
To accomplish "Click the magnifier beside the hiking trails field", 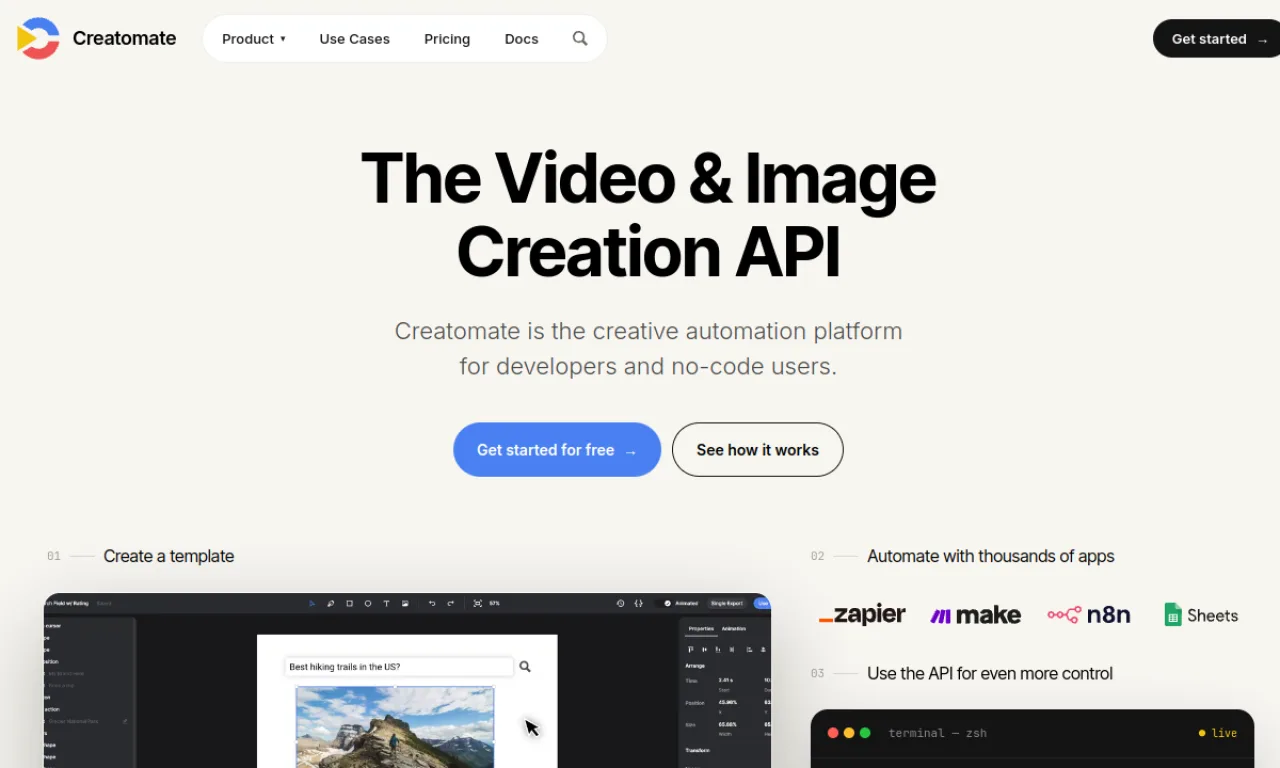I will point(525,666).
